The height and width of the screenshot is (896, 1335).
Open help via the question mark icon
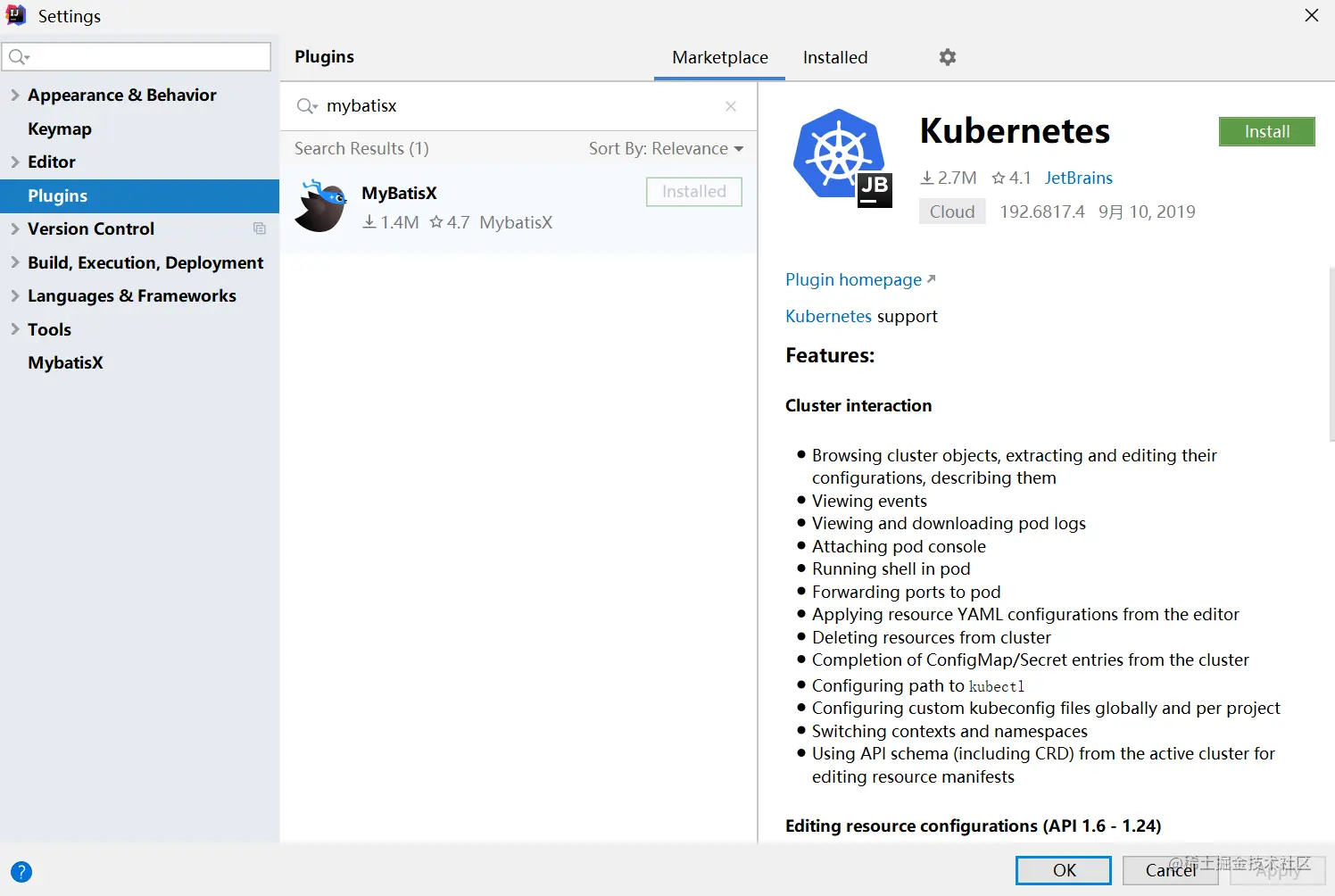click(21, 872)
